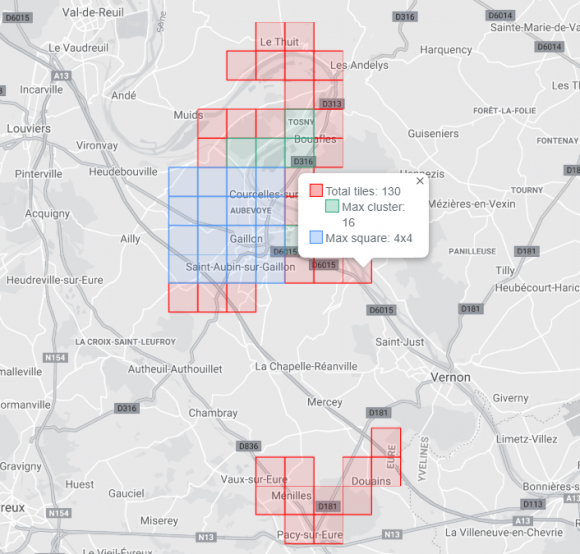Click the Louviers town label
Screen dimensions: 580x554
coord(29,128)
